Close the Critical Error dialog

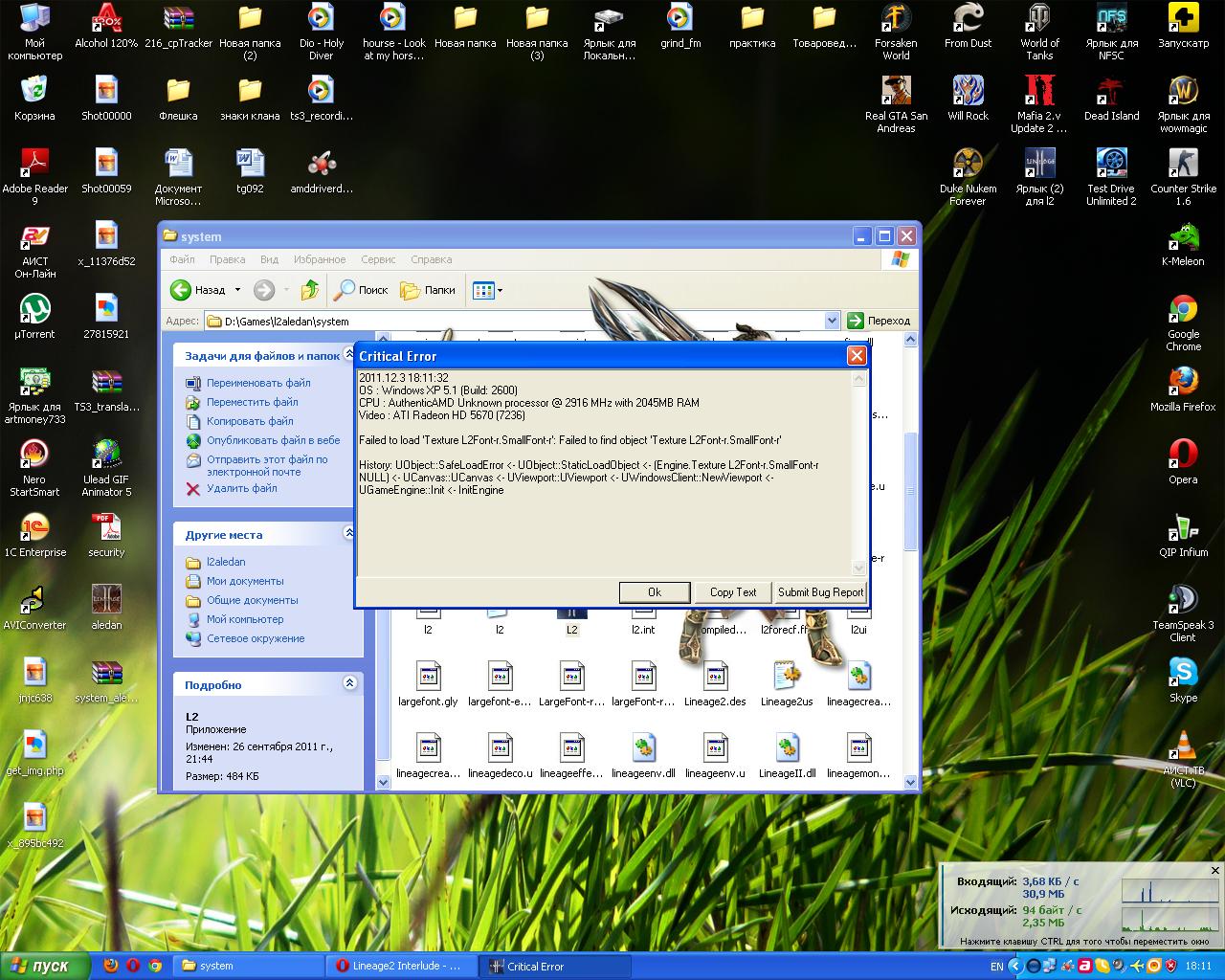pyautogui.click(x=857, y=355)
